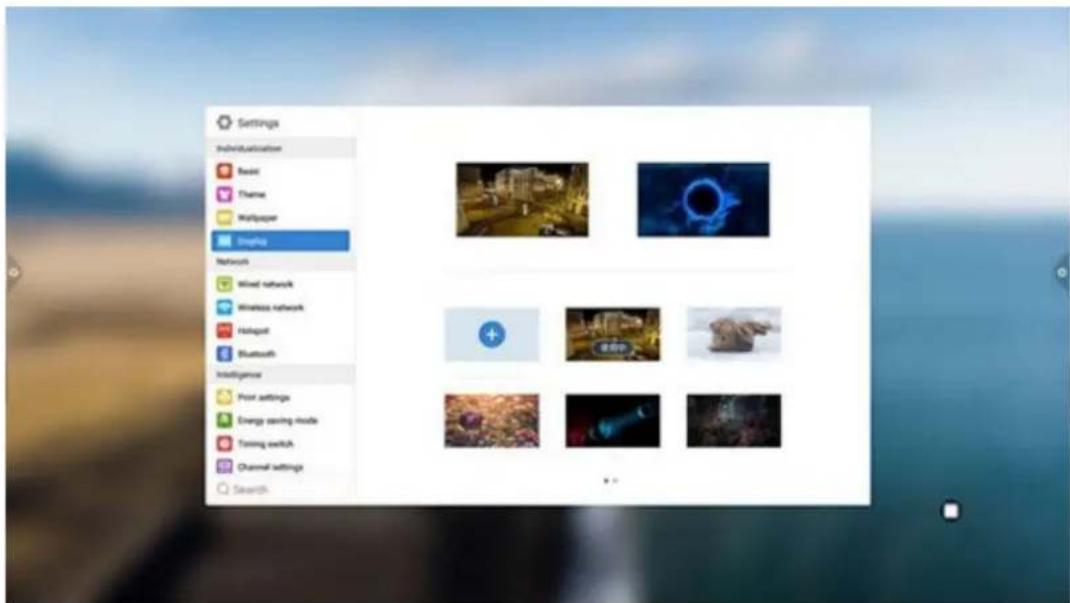Select the large blue ring preview image
The width and height of the screenshot is (1070, 603).
coord(704,200)
